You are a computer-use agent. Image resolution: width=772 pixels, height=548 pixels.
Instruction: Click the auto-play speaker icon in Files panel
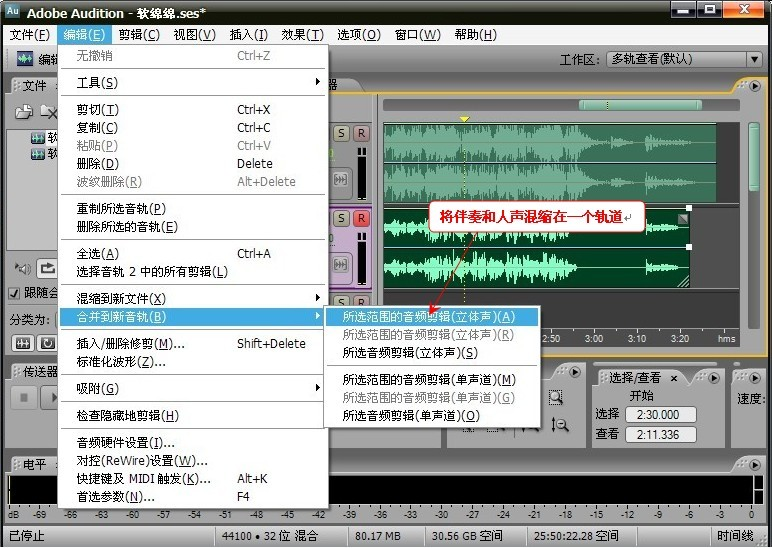click(22, 268)
